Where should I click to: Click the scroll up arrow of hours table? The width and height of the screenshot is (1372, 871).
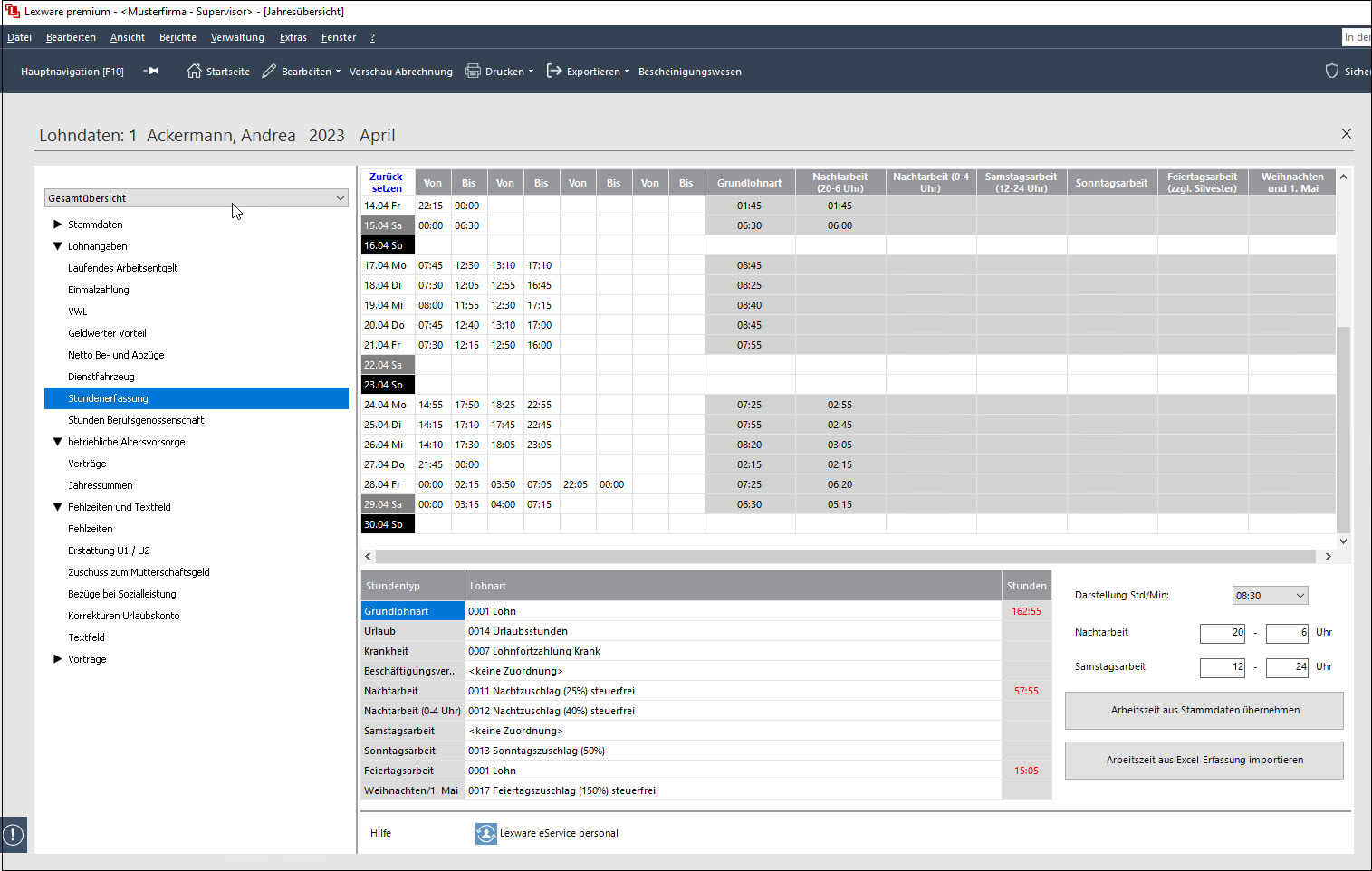pyautogui.click(x=1344, y=177)
